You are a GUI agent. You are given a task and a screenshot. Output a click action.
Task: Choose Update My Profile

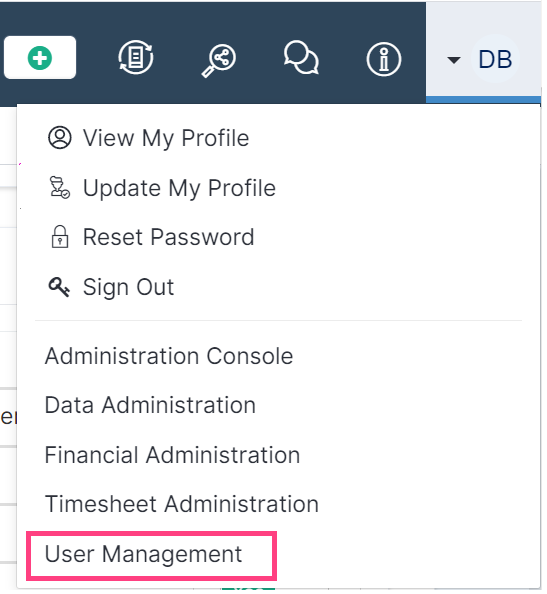coord(179,188)
